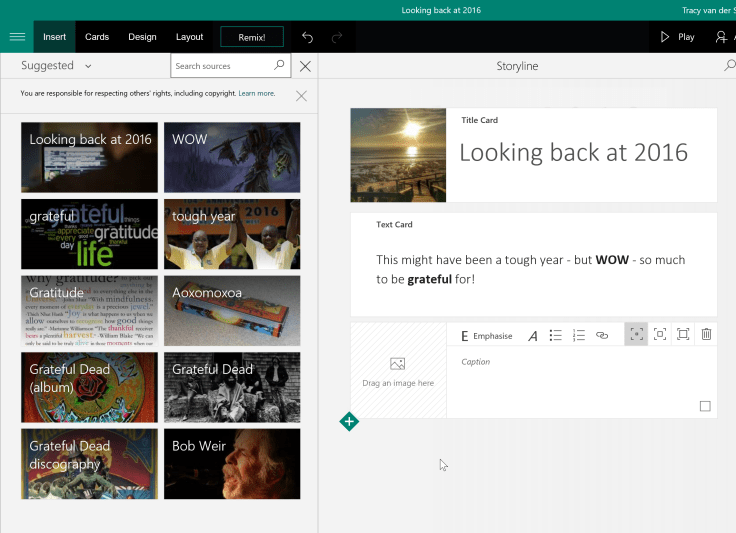736x533 pixels.
Task: Click the Search sources text field
Action: 222,66
